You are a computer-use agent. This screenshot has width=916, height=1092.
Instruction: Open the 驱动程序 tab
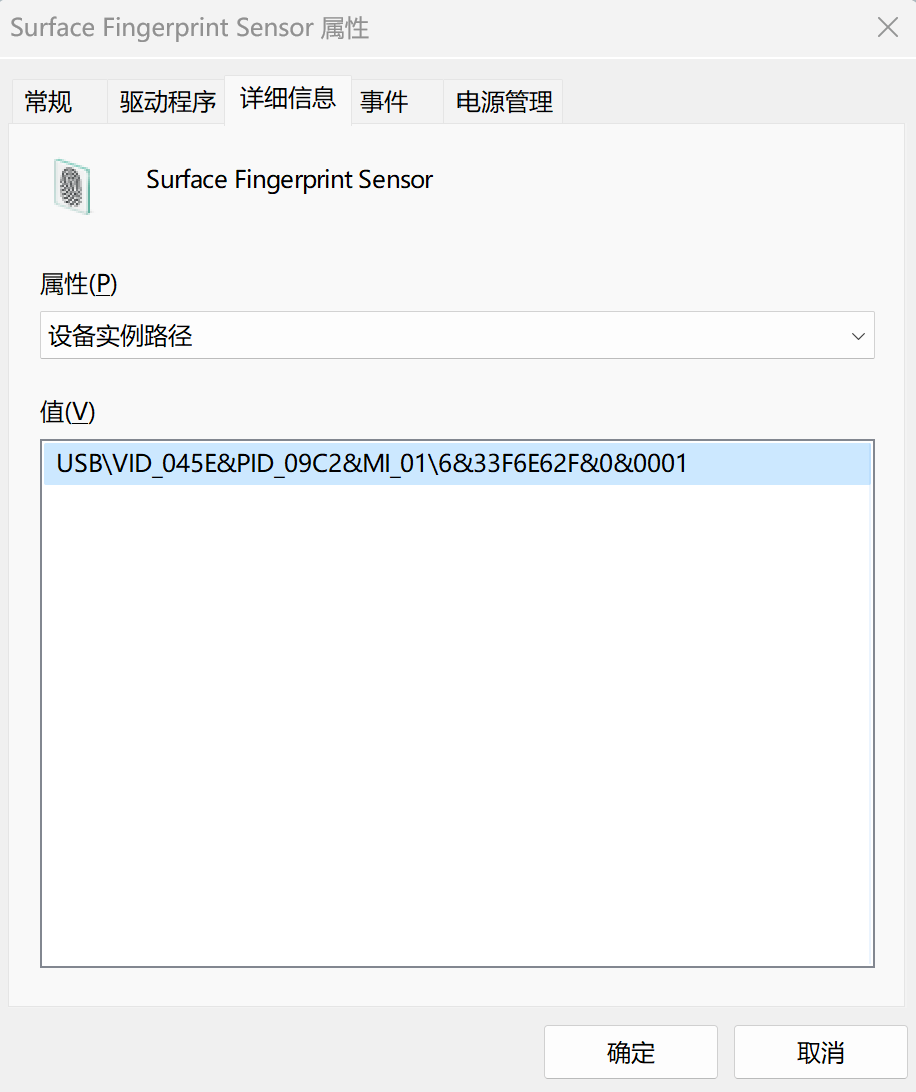click(166, 102)
